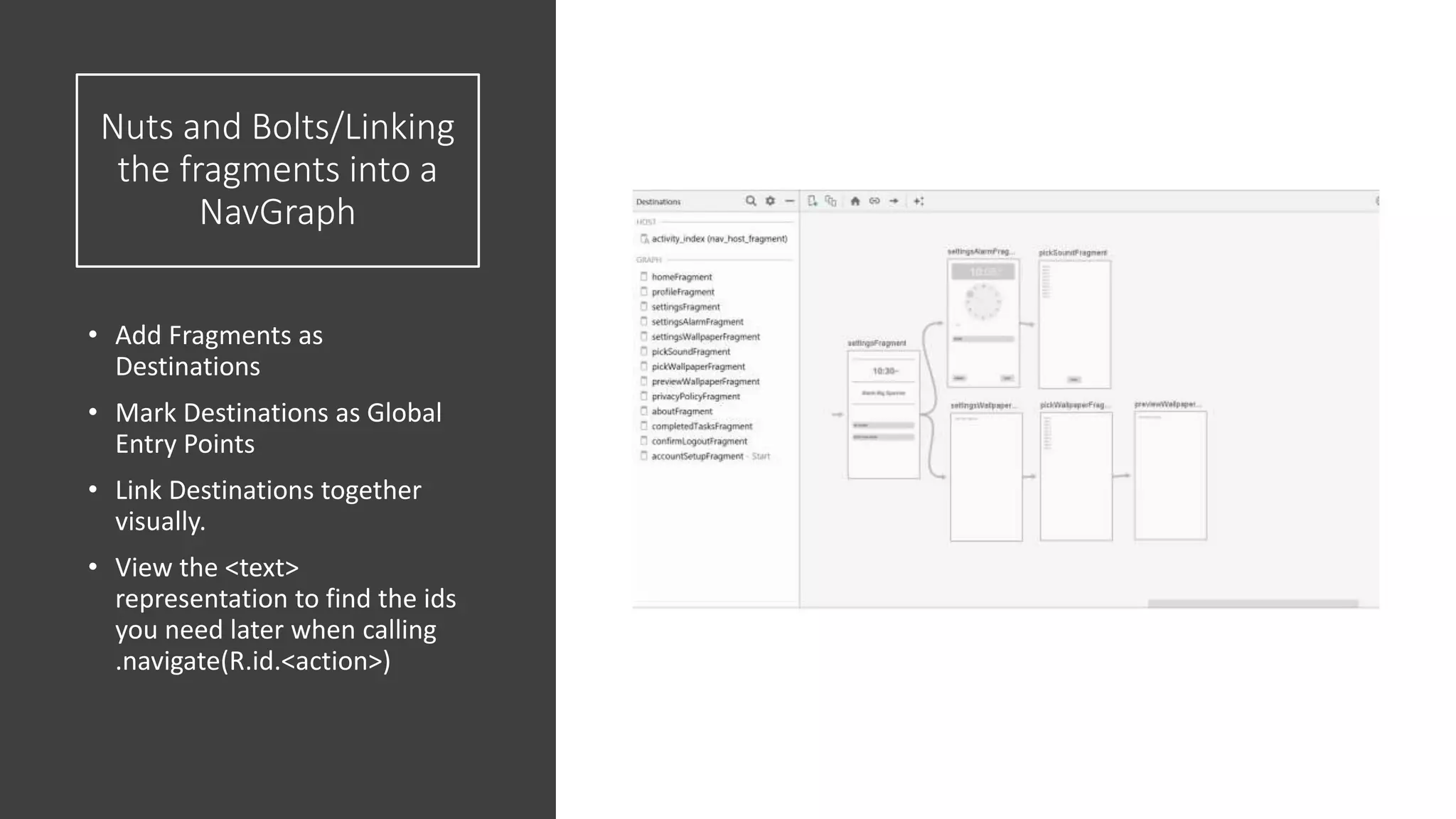Image resolution: width=1456 pixels, height=819 pixels.
Task: Open the Destinations panel gear settings
Action: 770,201
